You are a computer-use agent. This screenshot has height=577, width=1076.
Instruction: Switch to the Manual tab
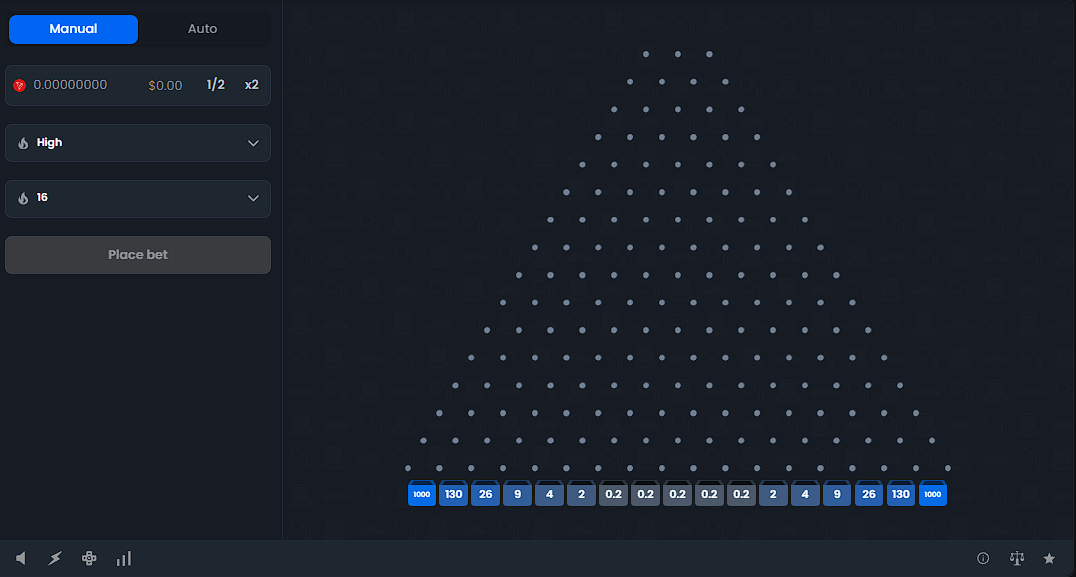(x=73, y=29)
